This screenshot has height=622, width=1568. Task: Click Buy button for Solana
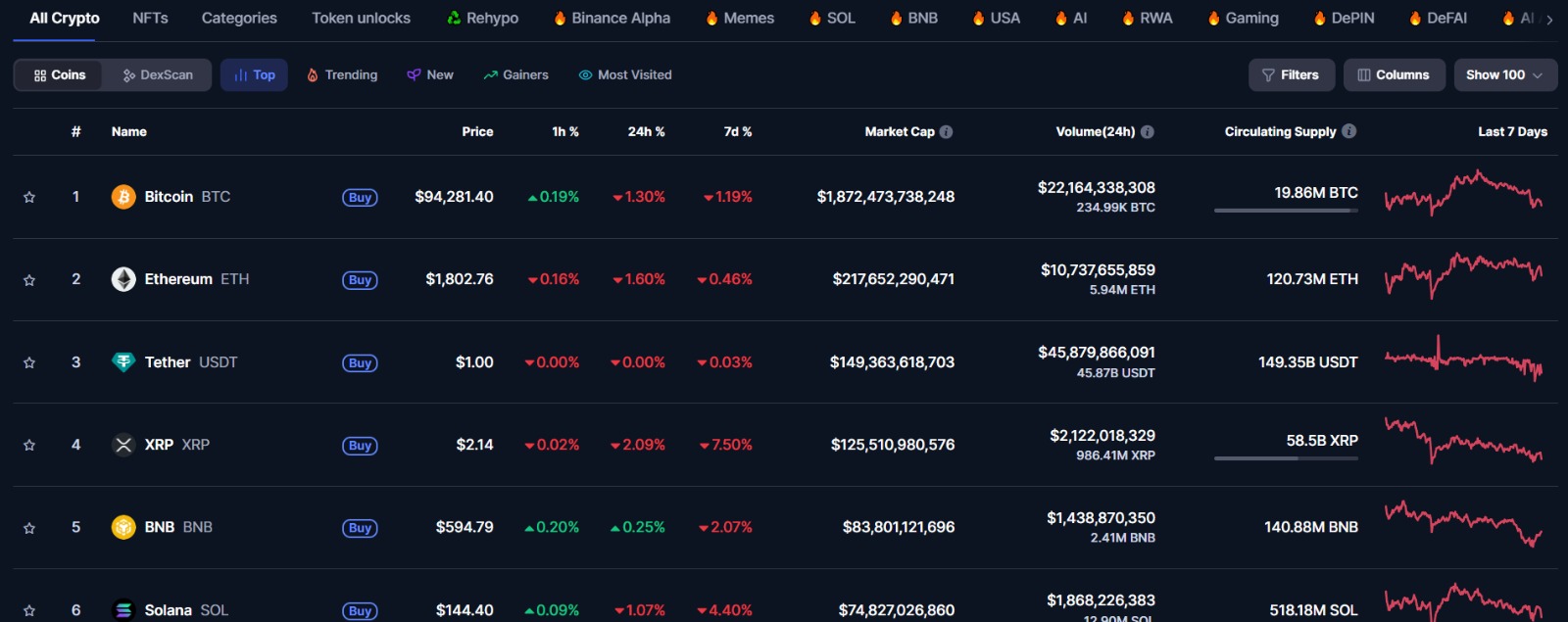click(360, 611)
